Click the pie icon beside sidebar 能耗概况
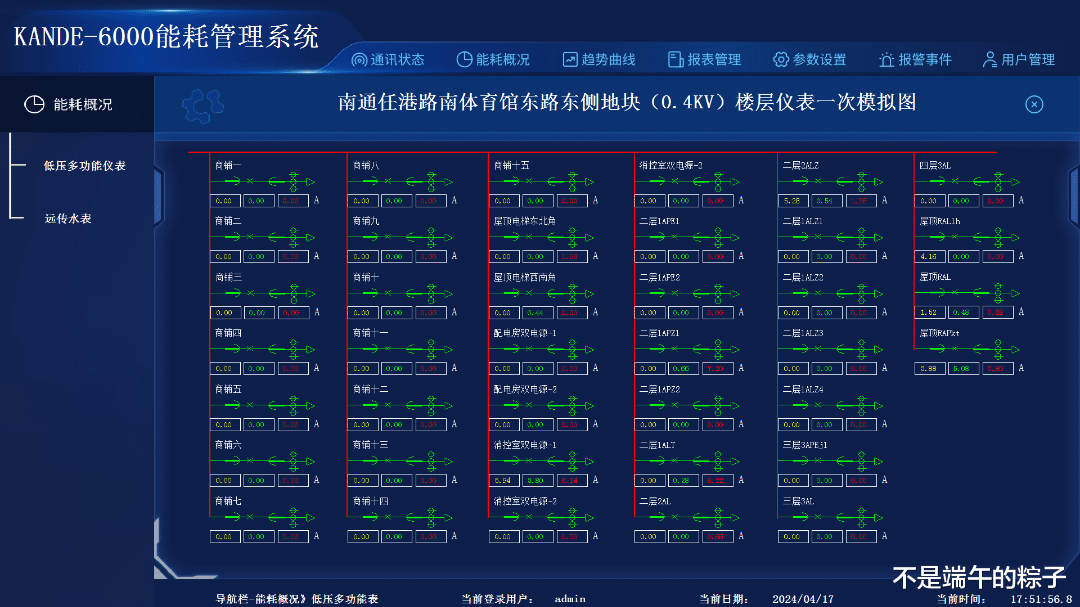1080x607 pixels. [x=34, y=104]
